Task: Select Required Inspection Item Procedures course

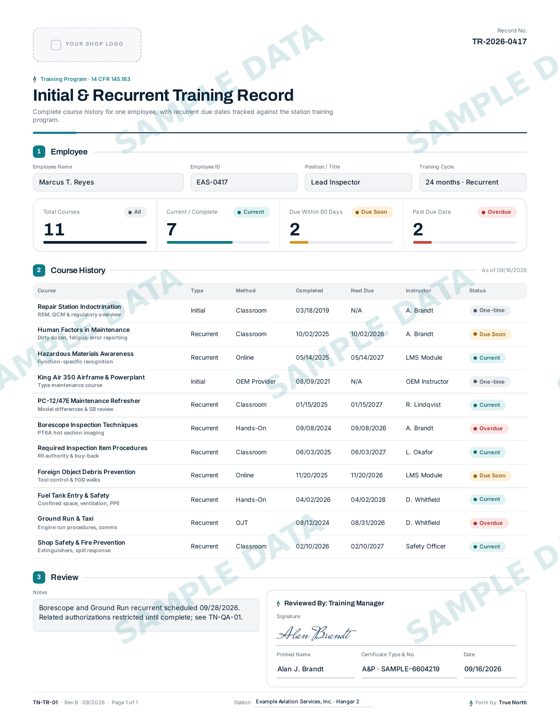Action: coord(280,452)
